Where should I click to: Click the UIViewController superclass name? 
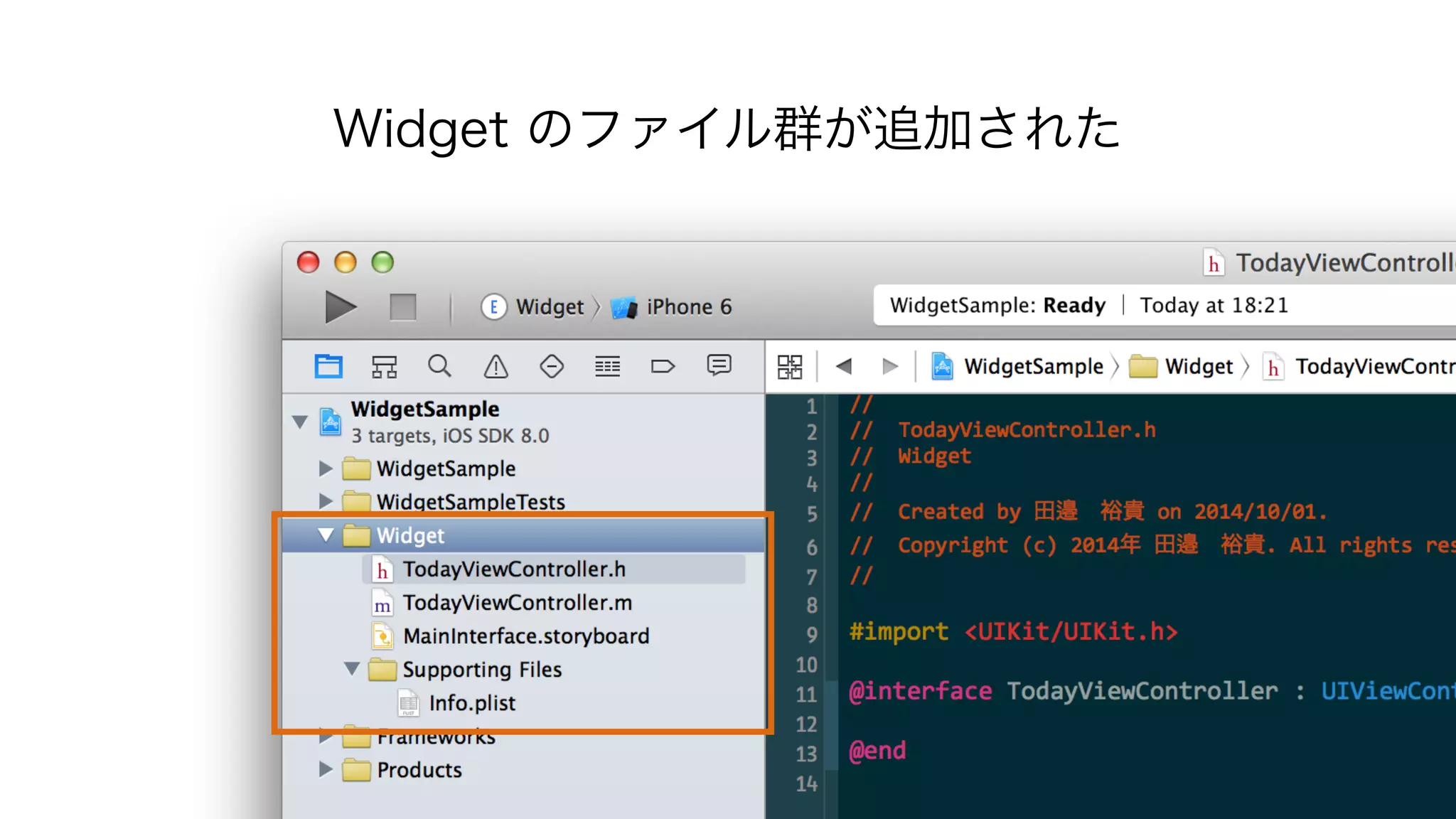1388,691
